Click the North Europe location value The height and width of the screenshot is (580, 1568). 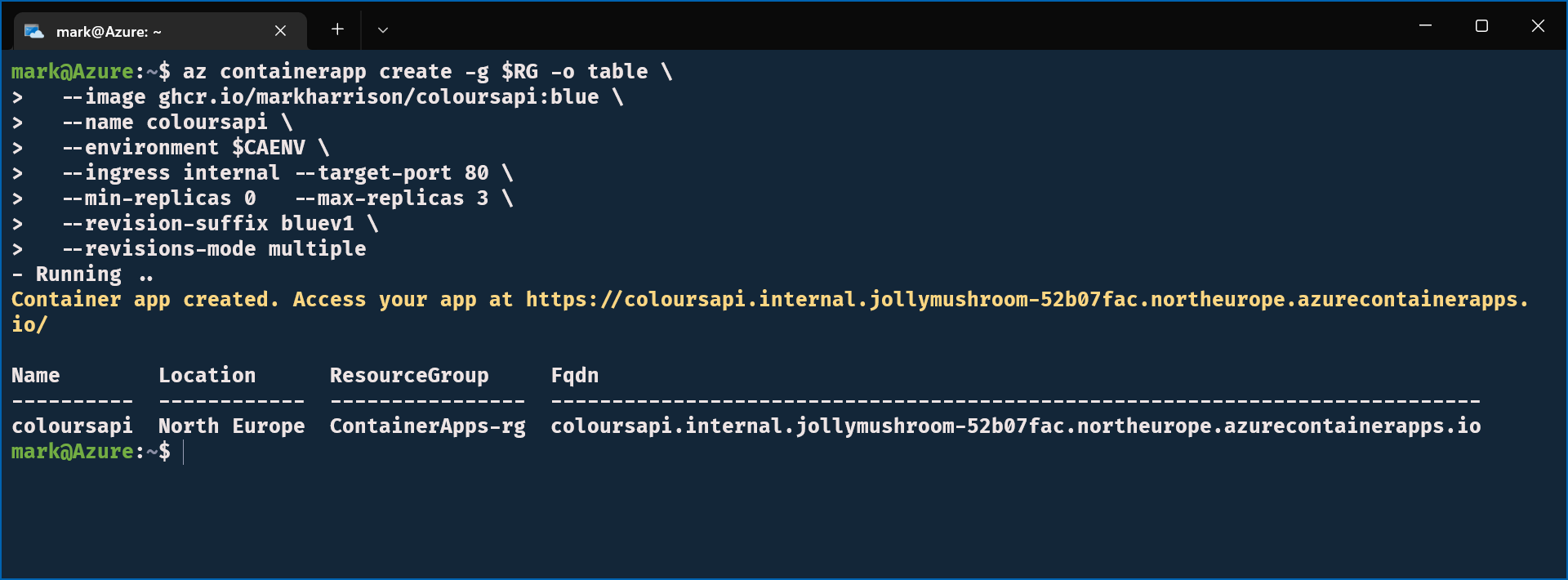pos(231,426)
